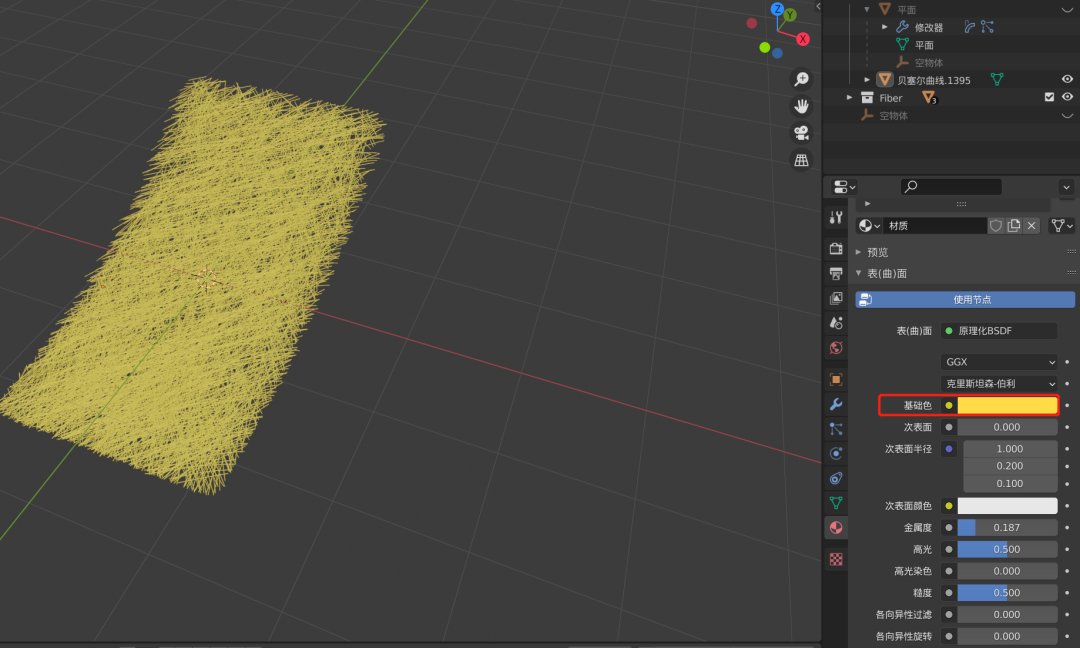
Task: Click the yellow 基础色 base color swatch
Action: click(1007, 405)
